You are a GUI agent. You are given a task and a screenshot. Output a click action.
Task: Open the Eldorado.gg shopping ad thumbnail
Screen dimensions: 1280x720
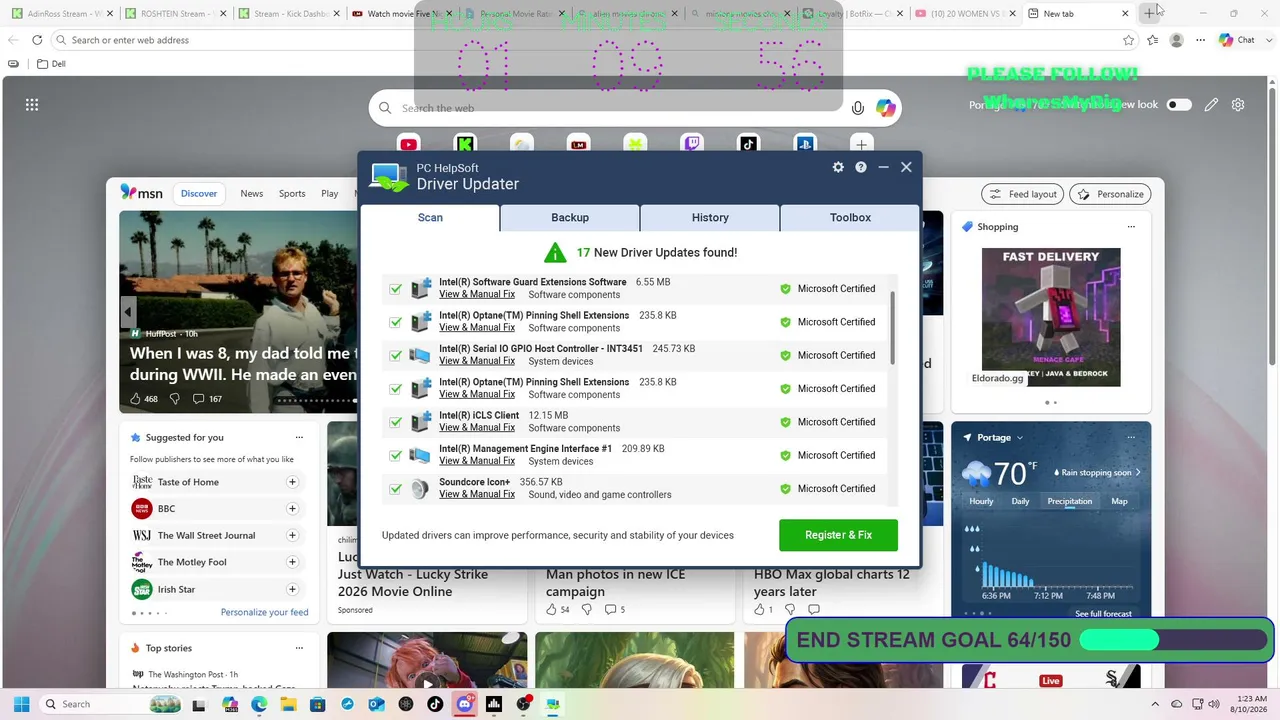coord(1051,317)
